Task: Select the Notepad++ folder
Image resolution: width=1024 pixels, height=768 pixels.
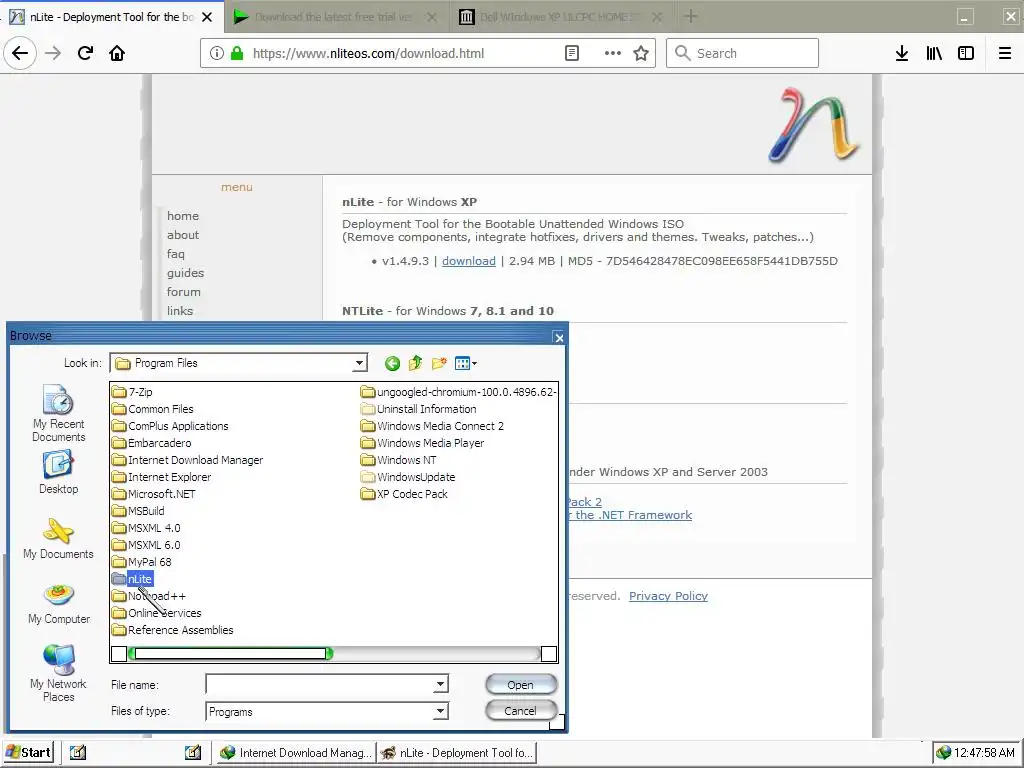Action: [149, 596]
